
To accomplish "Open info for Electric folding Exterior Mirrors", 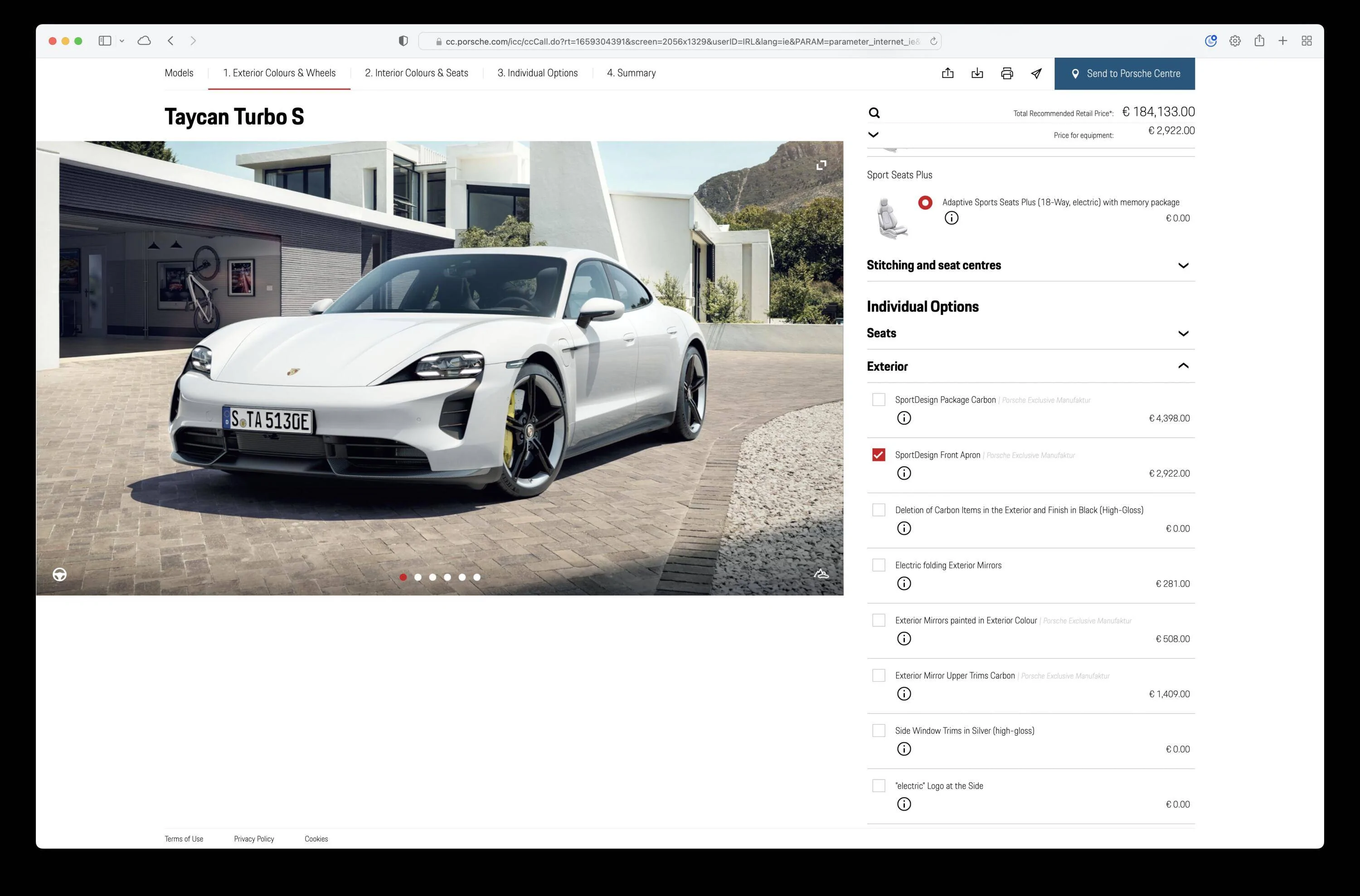I will (903, 583).
